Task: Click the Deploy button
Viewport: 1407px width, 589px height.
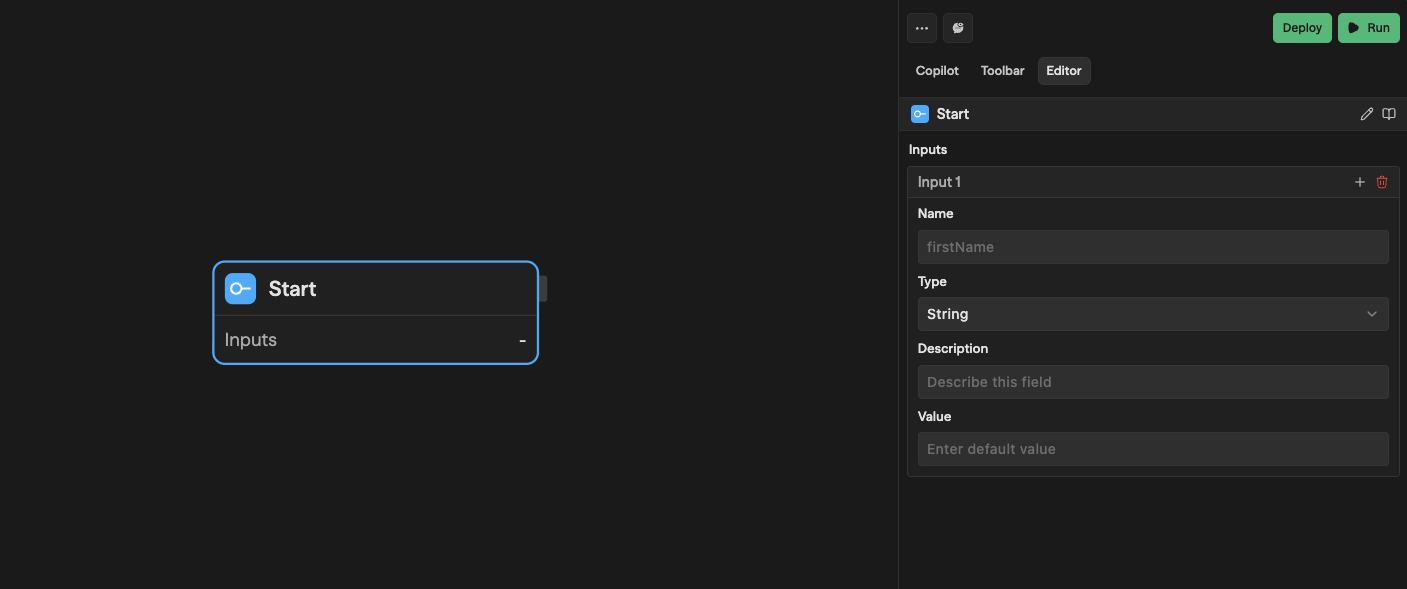Action: 1301,28
